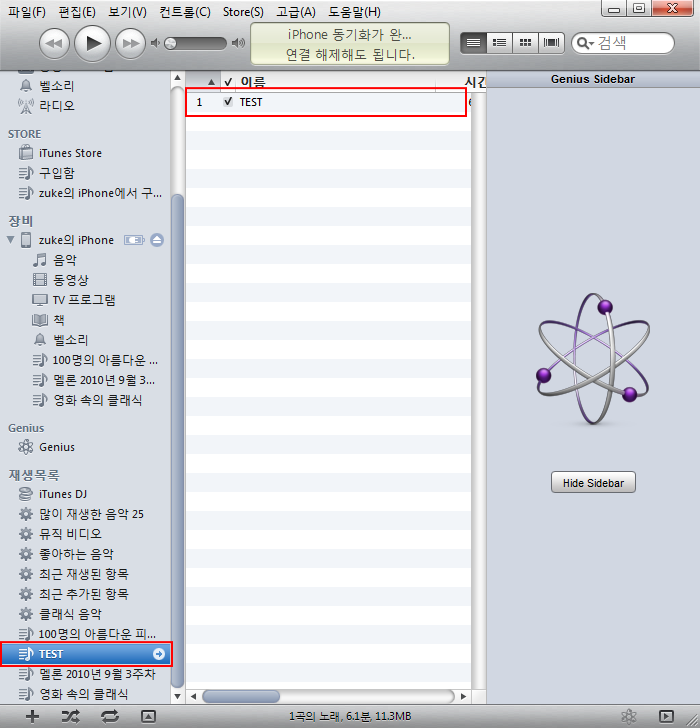Select smart playlist 최근 추가된 항목
Viewport: 700px width, 728px height.
(85, 594)
